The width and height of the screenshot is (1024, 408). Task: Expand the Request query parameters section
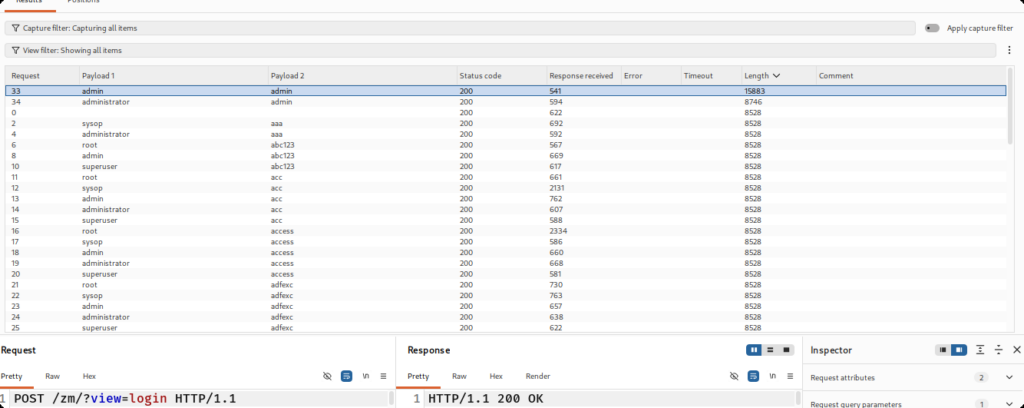point(1008,404)
